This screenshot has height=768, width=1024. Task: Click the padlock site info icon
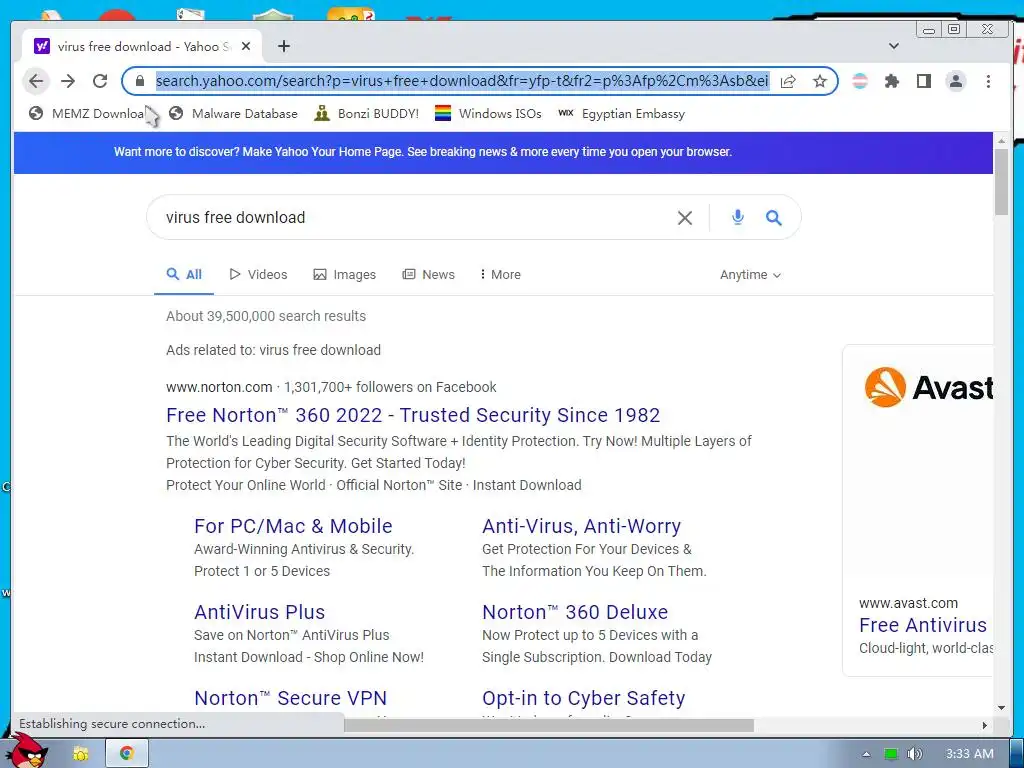tap(139, 81)
